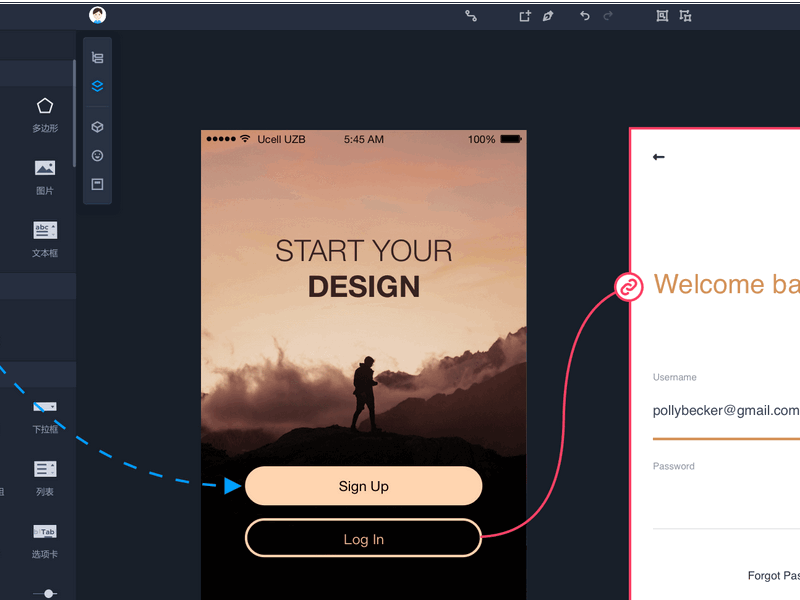
Task: Select the text box (文本框) component
Action: coord(45,240)
